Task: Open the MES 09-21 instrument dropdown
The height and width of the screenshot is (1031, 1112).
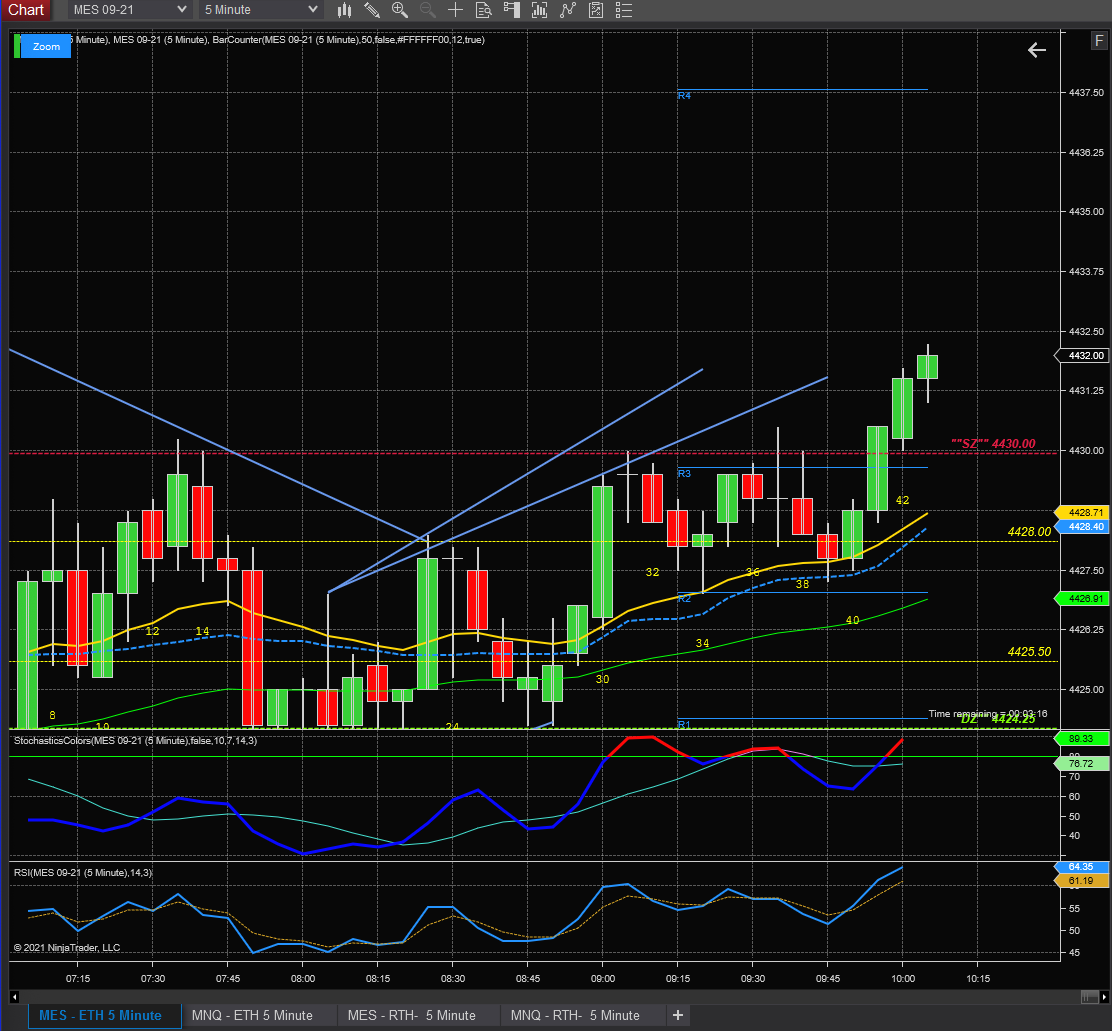Action: pos(130,10)
